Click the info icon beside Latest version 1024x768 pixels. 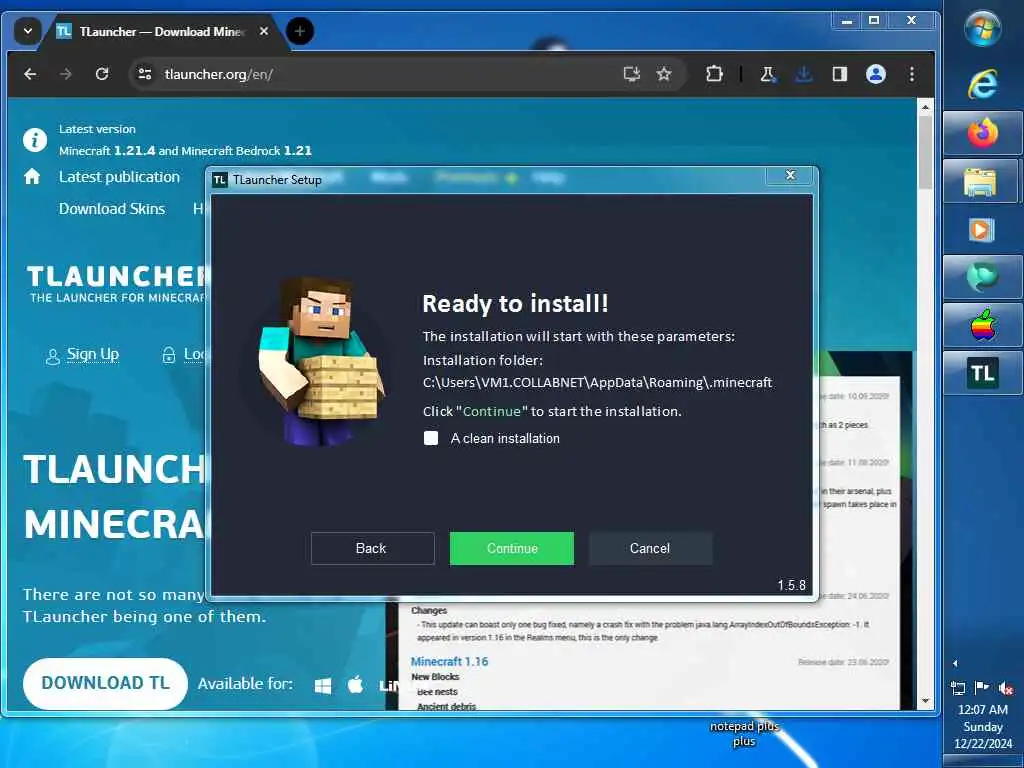coord(35,140)
